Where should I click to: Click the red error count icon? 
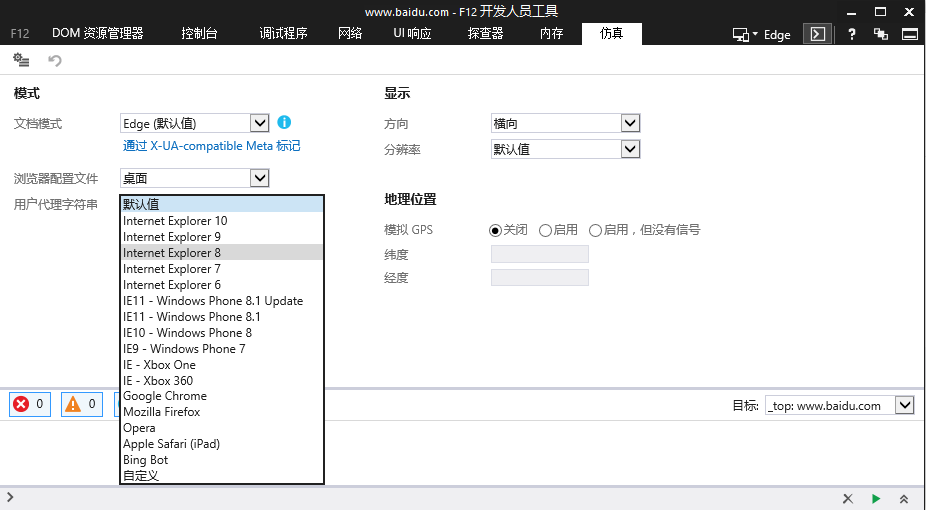point(21,404)
